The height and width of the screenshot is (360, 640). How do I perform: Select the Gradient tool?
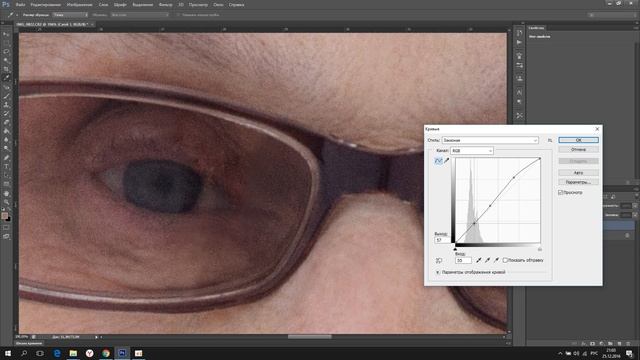(6, 131)
